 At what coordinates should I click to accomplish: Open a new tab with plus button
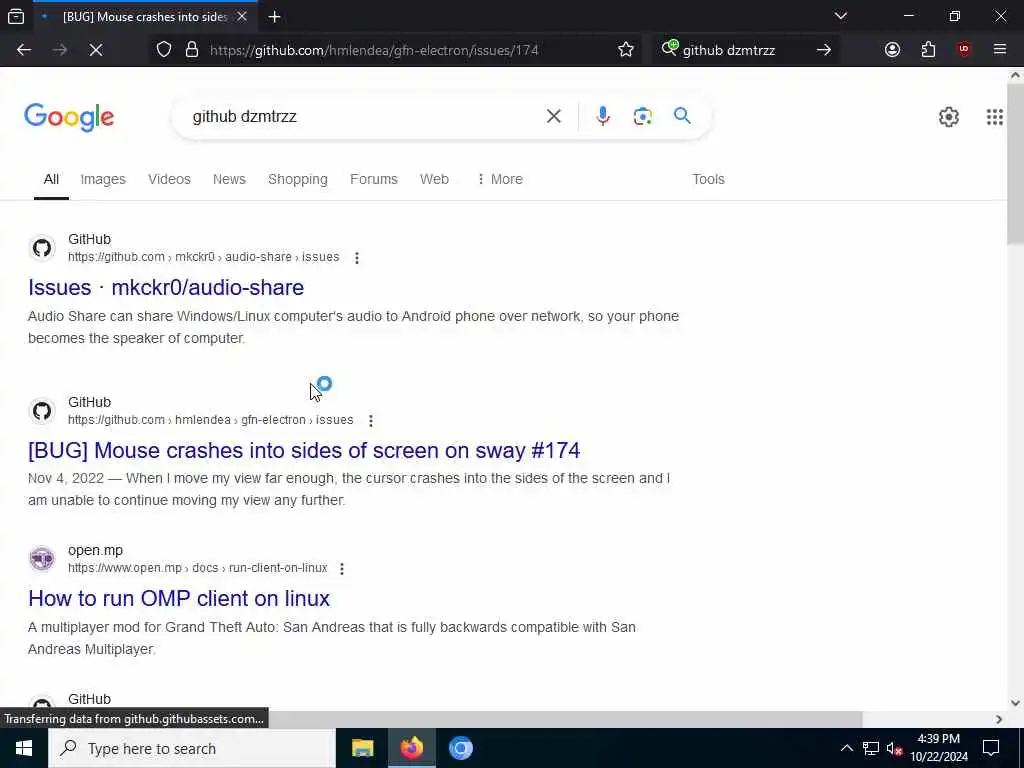tap(274, 17)
